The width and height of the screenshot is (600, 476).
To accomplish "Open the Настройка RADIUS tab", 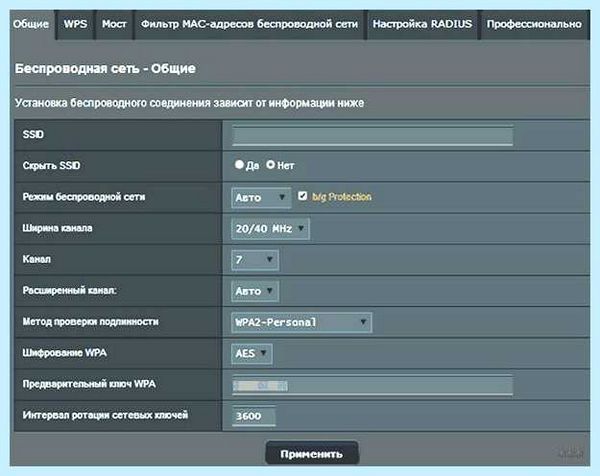I will coord(422,24).
